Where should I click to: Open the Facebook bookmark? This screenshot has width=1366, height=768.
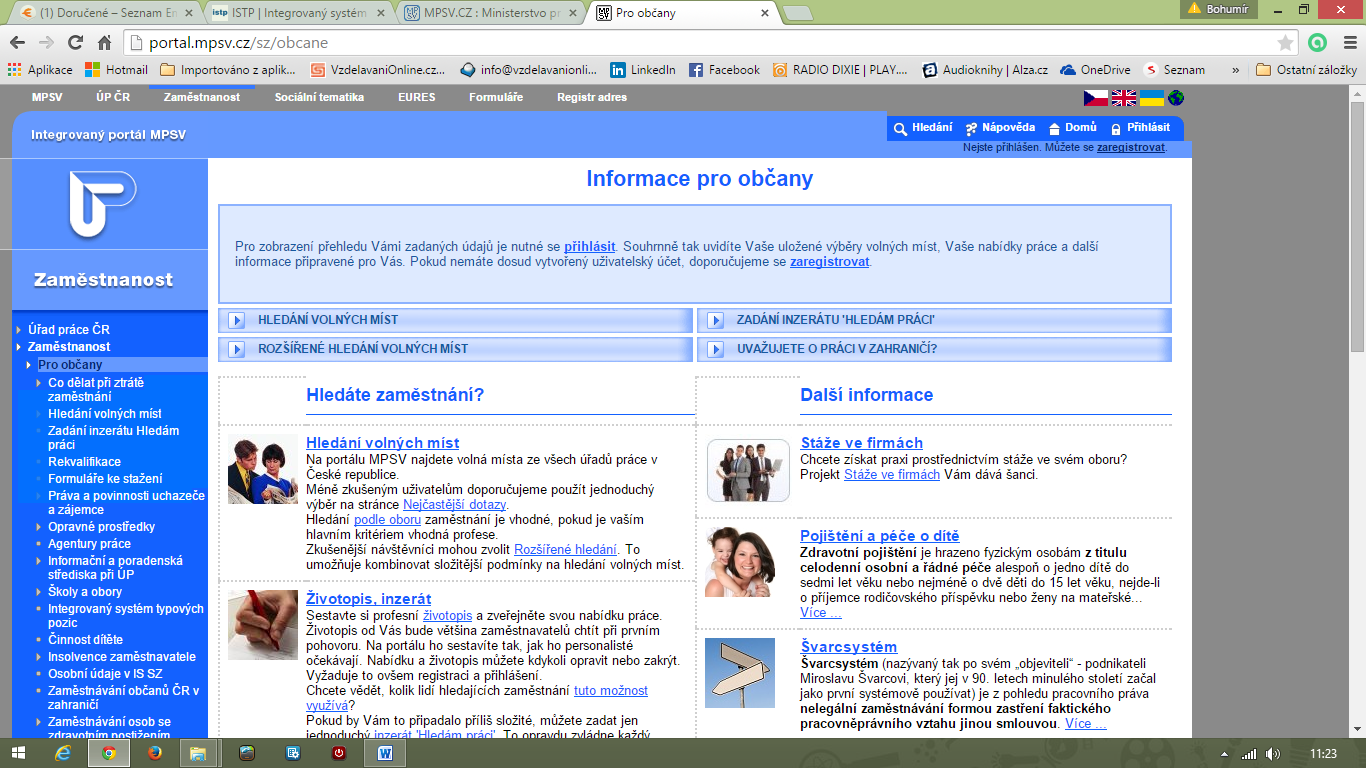click(x=724, y=70)
